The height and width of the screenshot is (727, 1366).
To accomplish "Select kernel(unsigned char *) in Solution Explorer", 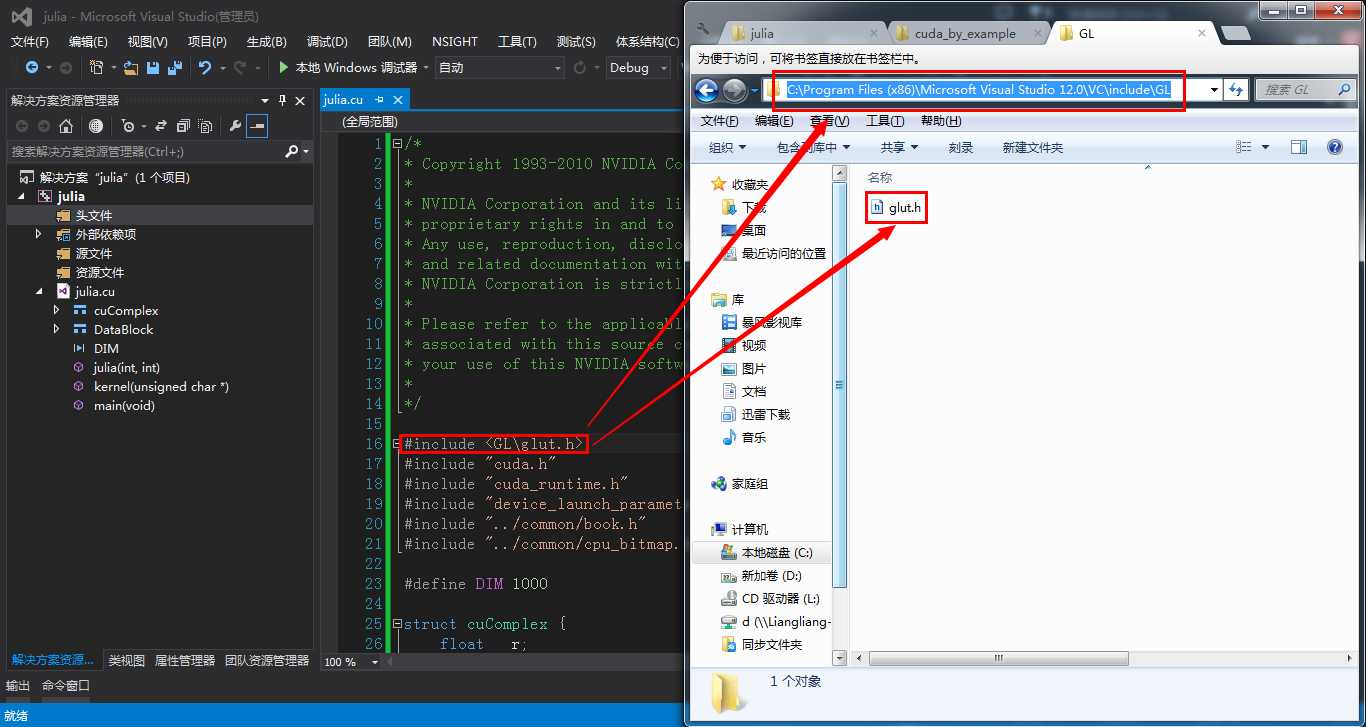I will tap(150, 386).
